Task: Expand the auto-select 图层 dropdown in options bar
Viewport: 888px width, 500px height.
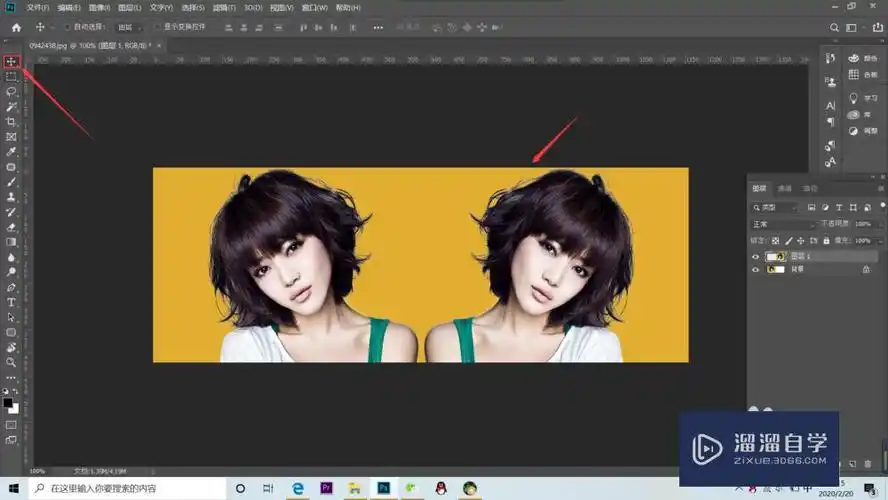Action: (130, 27)
